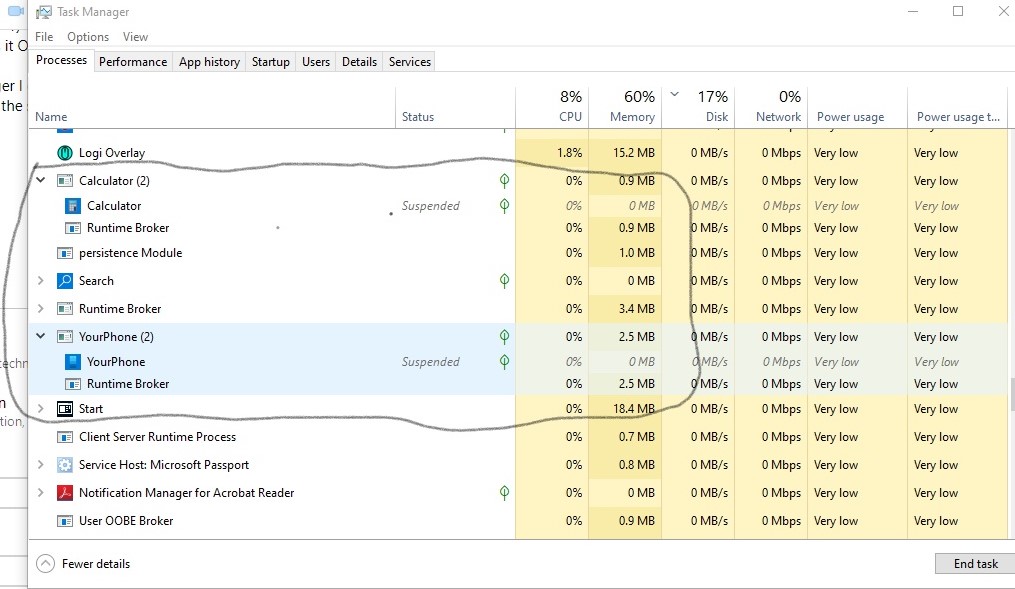
Task: Click the leaf icon on Acrobat Reader row
Action: point(504,493)
